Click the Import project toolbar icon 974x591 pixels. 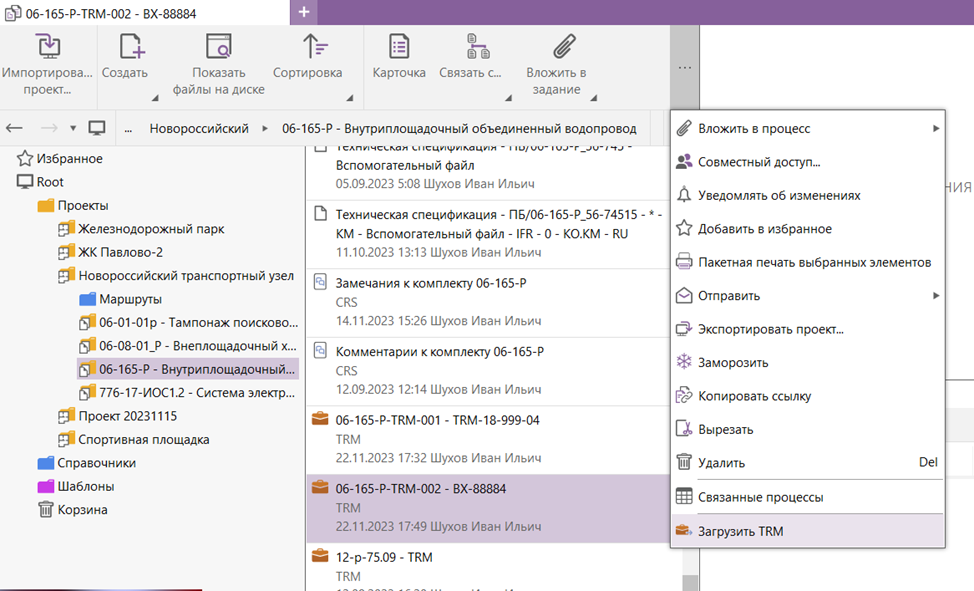pyautogui.click(x=48, y=47)
